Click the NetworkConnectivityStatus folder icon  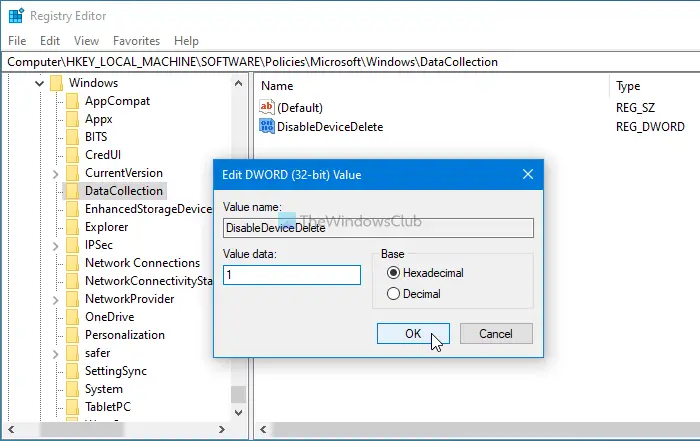point(72,281)
